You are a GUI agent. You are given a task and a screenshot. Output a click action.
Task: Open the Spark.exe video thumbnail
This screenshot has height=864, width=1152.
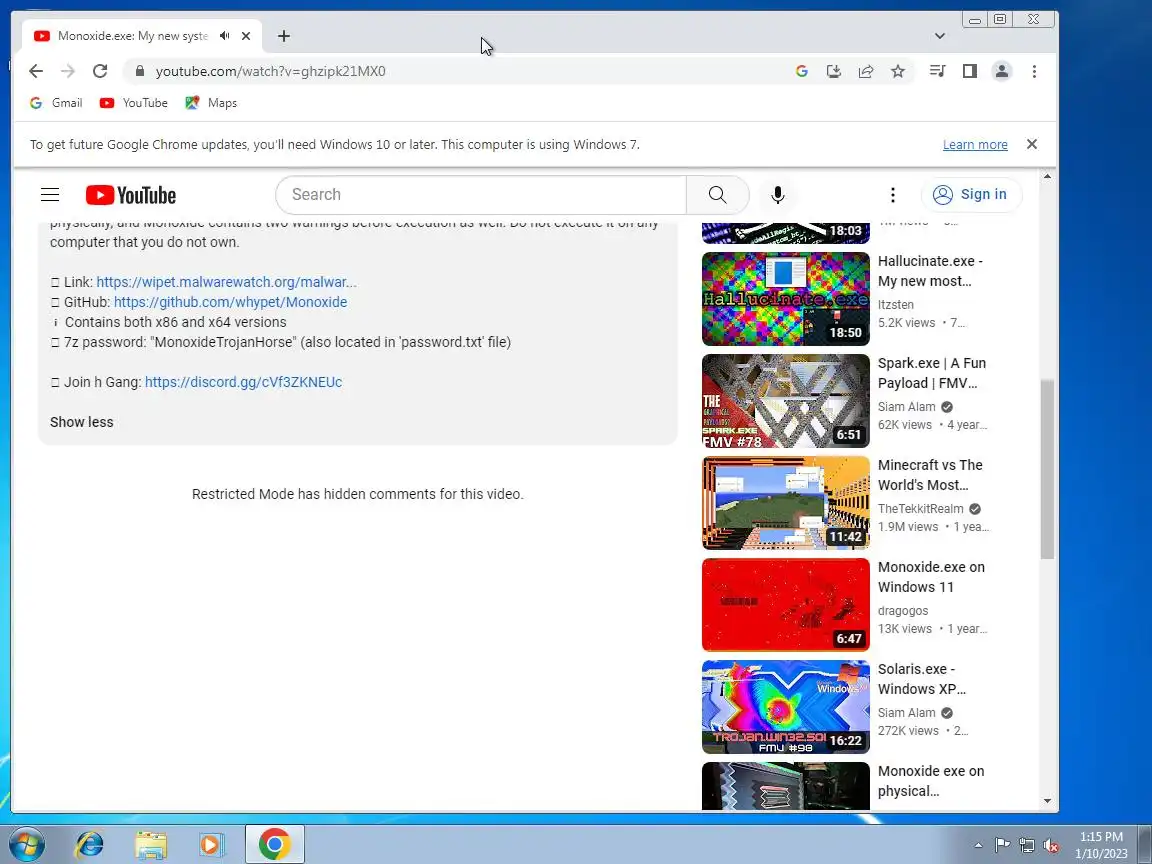(785, 401)
